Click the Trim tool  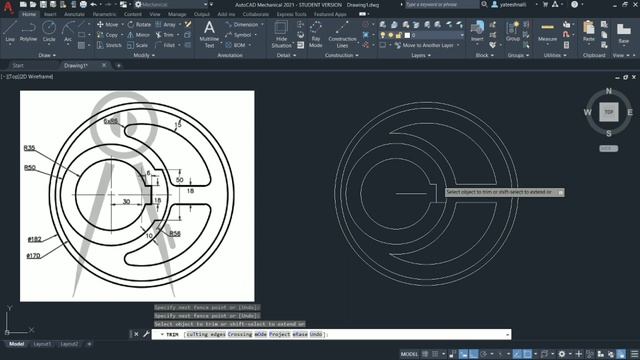164,35
